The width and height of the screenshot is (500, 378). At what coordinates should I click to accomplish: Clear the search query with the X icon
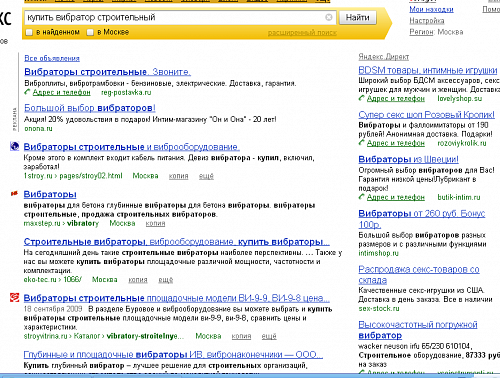(329, 17)
